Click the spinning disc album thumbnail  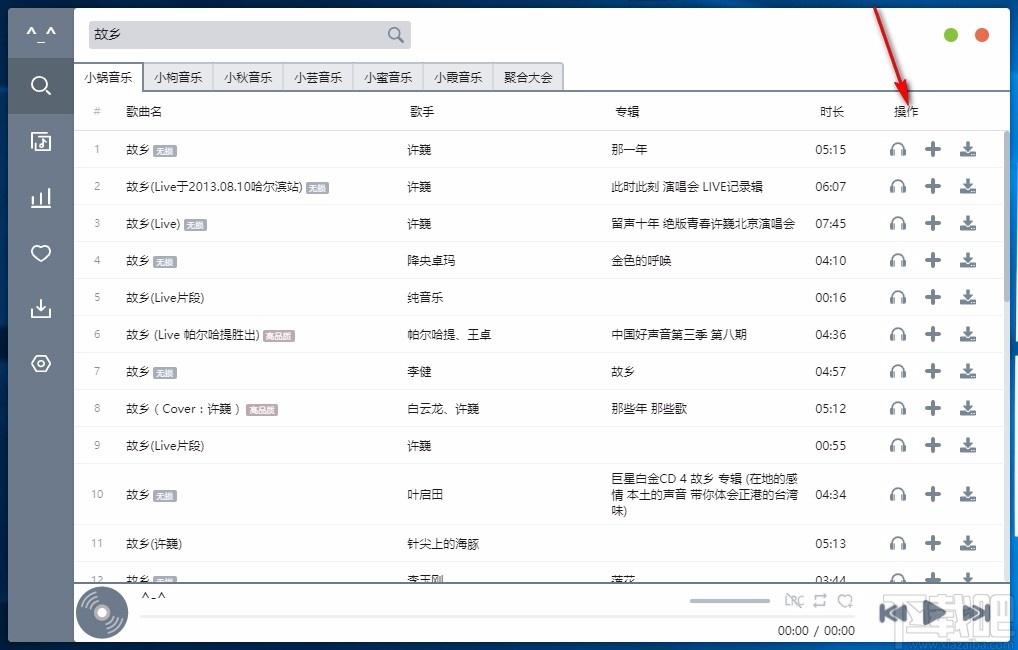pos(102,612)
